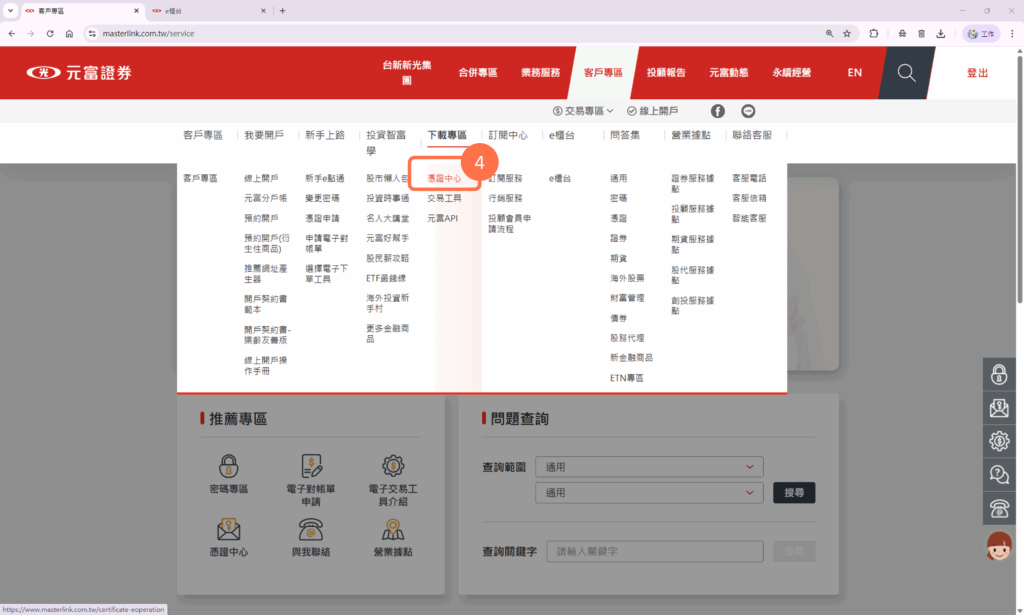Click the 登出 logout link
The image size is (1024, 615).
coord(977,73)
